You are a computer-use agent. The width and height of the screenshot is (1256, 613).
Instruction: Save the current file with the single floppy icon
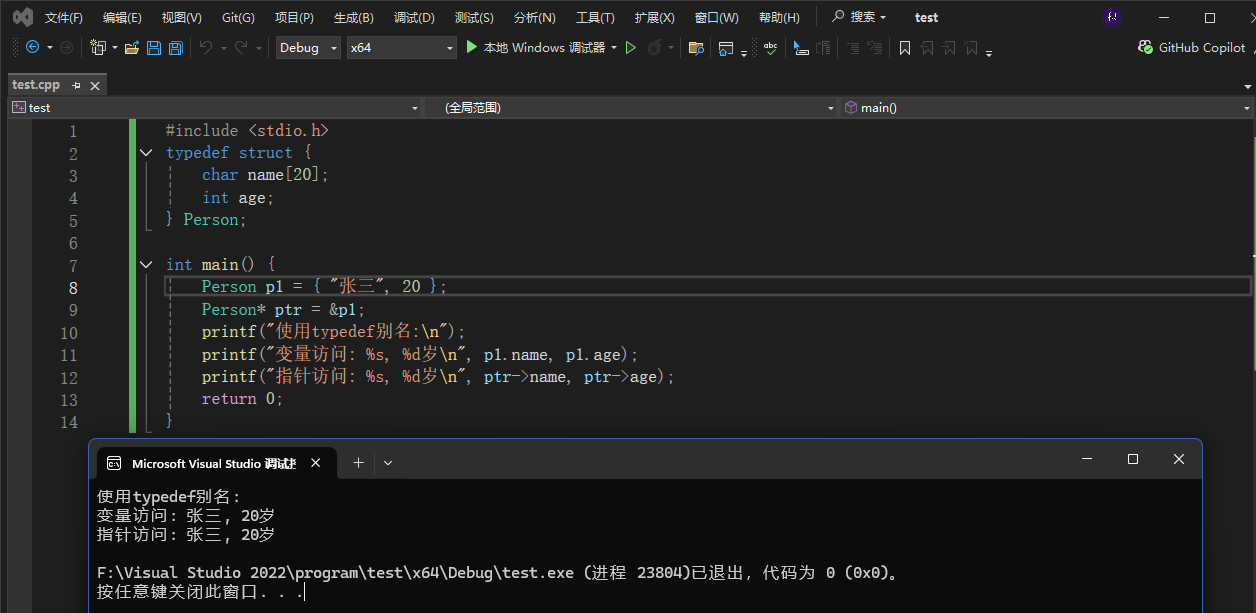(x=154, y=47)
